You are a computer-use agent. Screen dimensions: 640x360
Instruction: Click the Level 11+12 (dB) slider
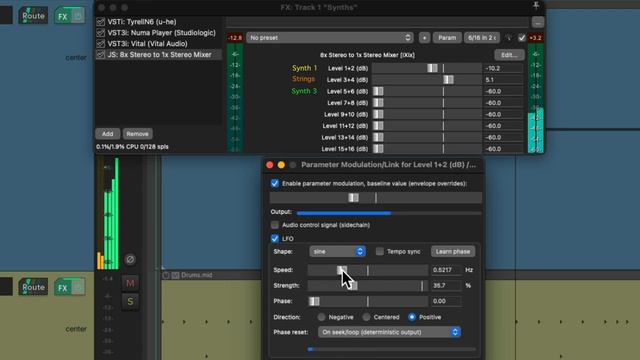point(427,126)
